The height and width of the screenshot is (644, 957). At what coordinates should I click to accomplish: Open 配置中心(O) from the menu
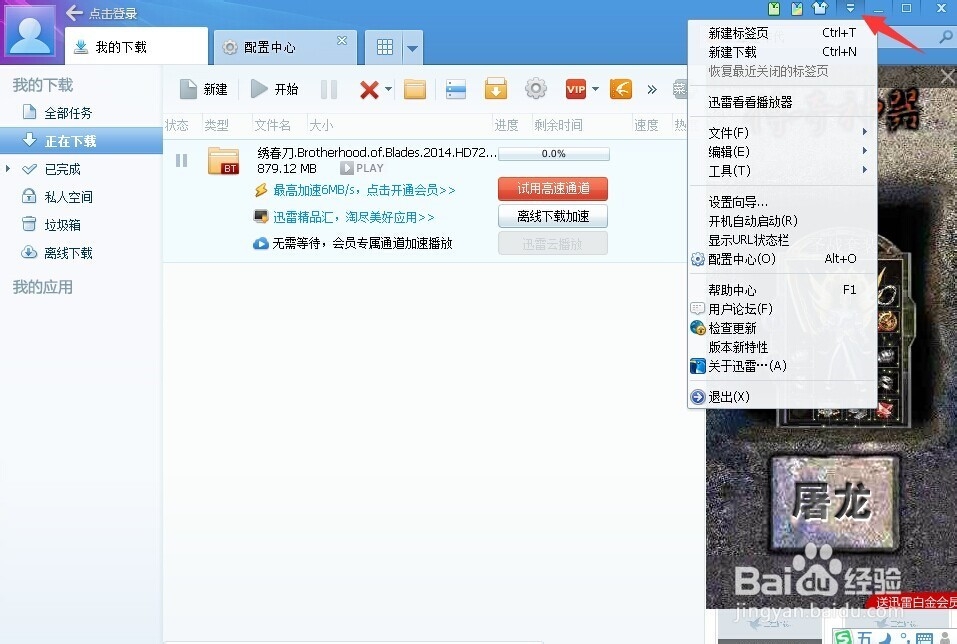[x=782, y=259]
